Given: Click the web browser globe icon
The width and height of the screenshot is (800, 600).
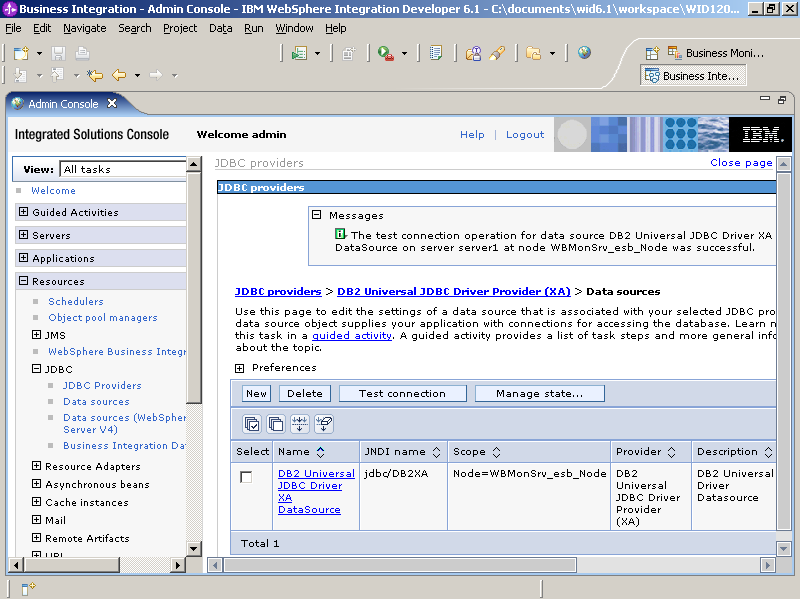Looking at the screenshot, I should click(x=584, y=53).
